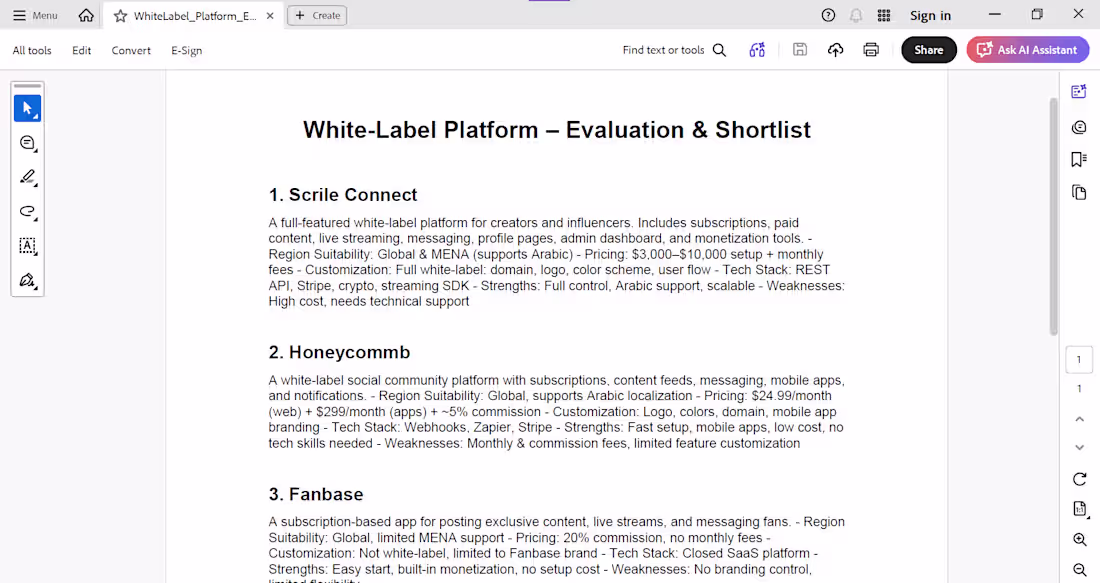Switch to the WhiteLabel_Platform_E... tab
Viewport: 1100px width, 583px height.
coord(194,15)
